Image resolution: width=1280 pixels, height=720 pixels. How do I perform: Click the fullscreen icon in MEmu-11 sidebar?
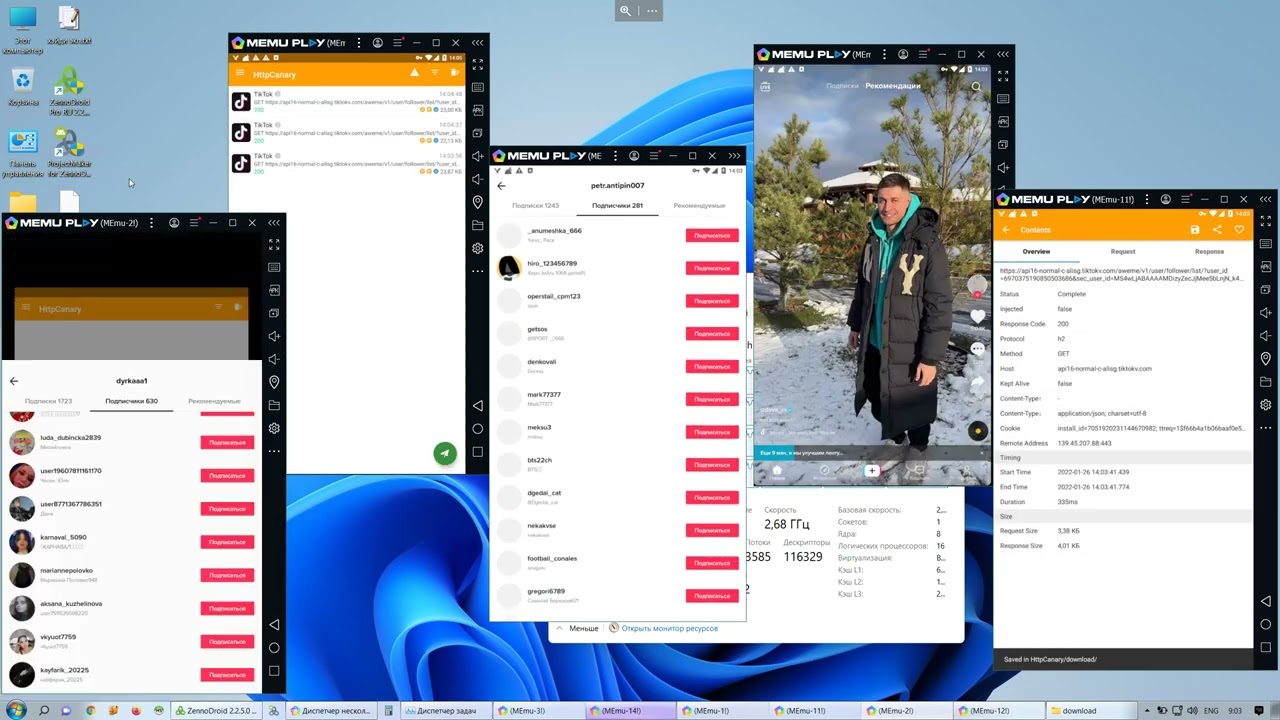1265,223
